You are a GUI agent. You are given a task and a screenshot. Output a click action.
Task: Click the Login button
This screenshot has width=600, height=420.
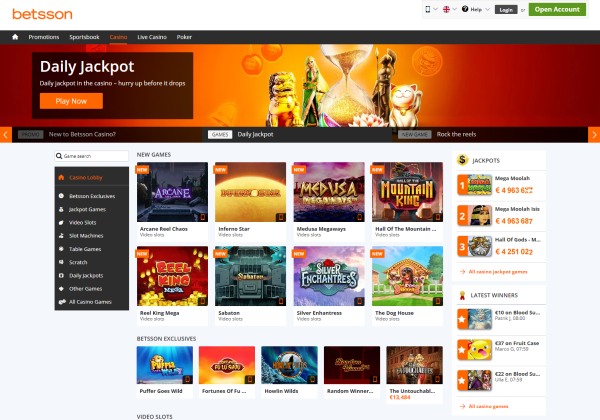click(x=506, y=10)
